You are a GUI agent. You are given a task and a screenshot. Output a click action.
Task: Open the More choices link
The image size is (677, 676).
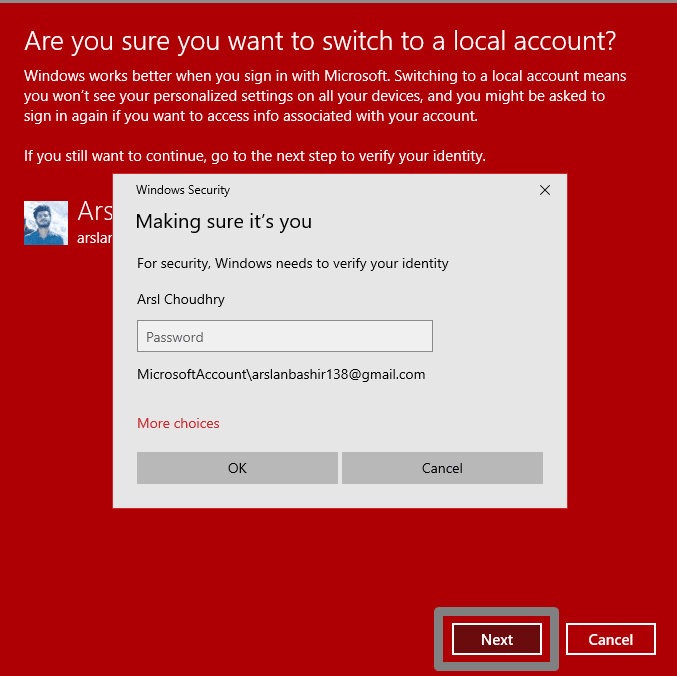pyautogui.click(x=178, y=423)
